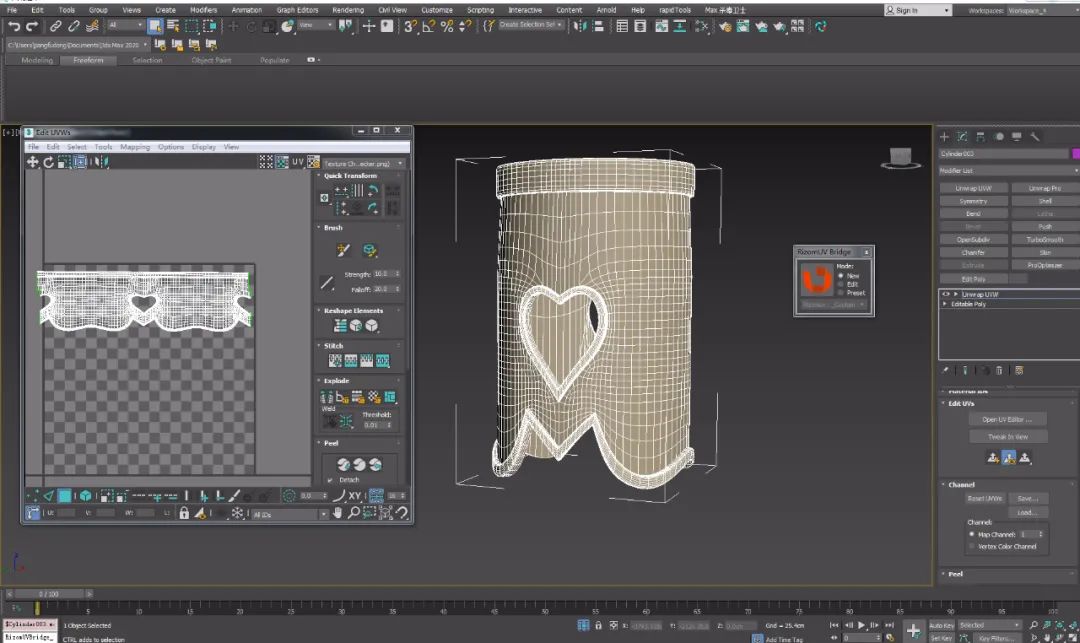Open the Hierarchy tab in command panel
The width and height of the screenshot is (1080, 643).
coord(980,136)
